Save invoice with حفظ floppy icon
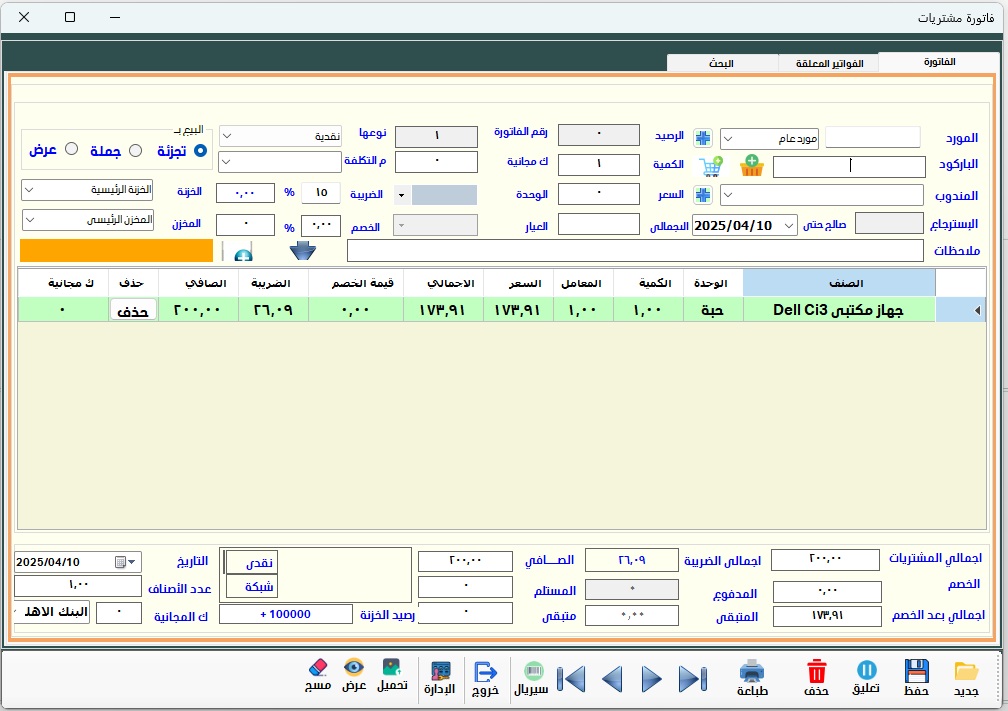 (917, 670)
